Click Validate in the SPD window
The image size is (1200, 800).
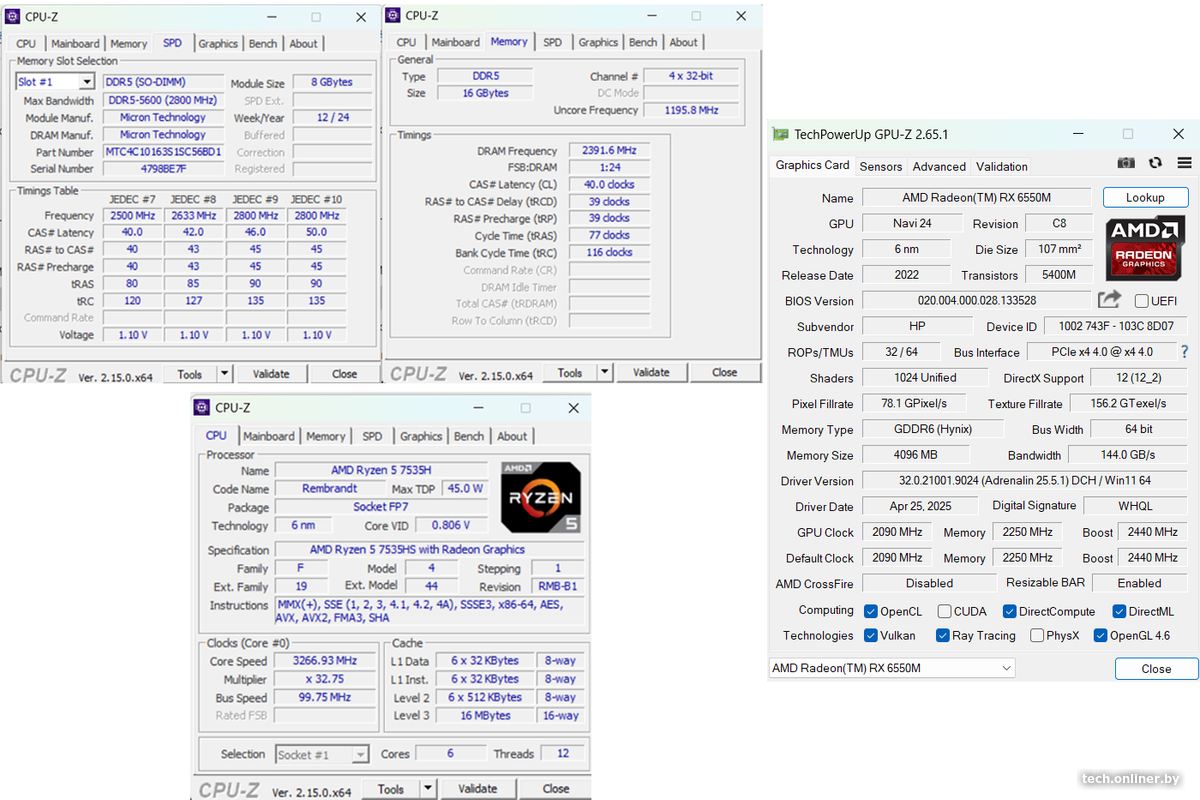[271, 374]
